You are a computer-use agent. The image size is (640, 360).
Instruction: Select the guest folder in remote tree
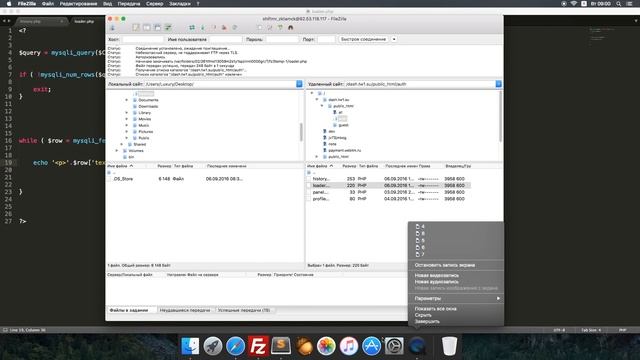tap(344, 125)
